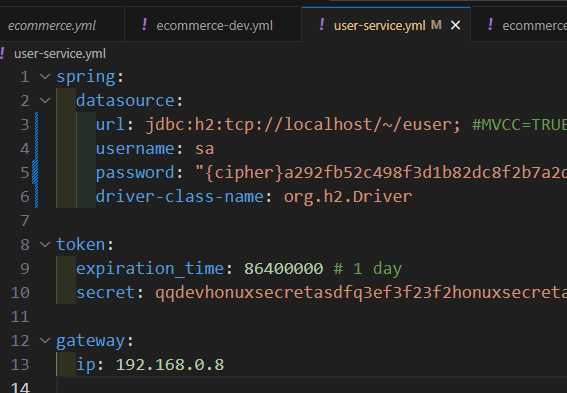Click line number 5 in the gutter
This screenshot has width=567, height=393.
pyautogui.click(x=25, y=173)
